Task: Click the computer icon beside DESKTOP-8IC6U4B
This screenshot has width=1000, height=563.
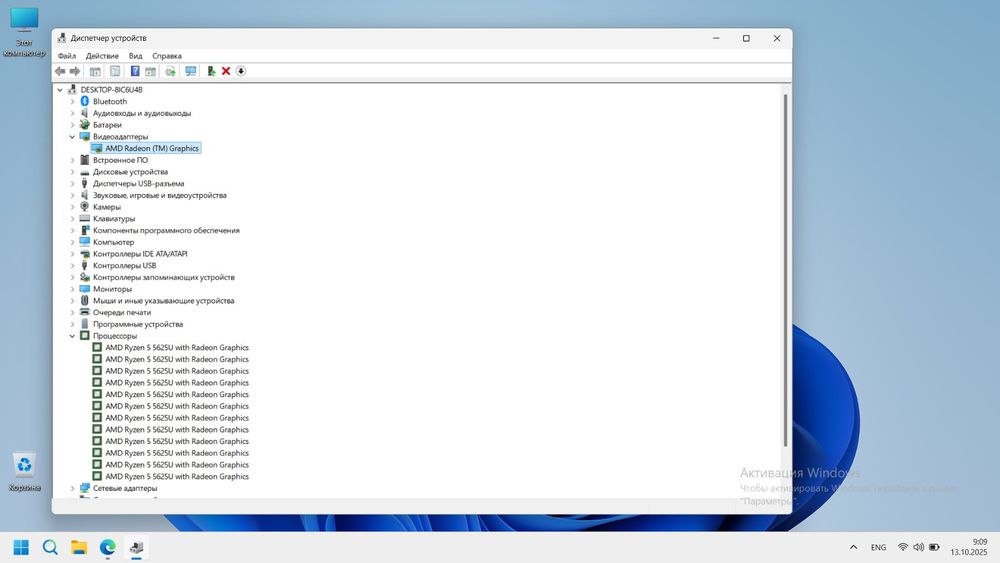Action: tap(72, 90)
